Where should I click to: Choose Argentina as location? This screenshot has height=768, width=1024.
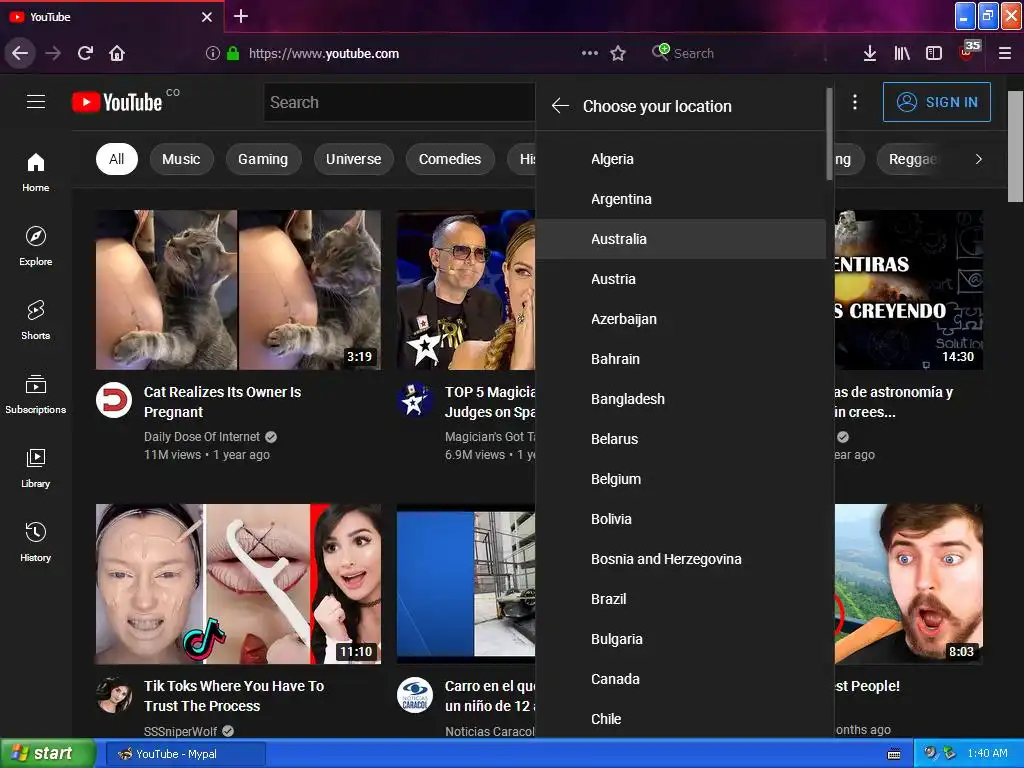[x=680, y=199]
